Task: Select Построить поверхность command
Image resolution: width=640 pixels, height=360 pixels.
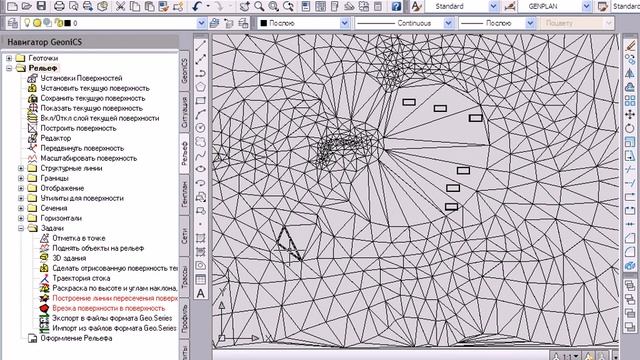Action: (78, 128)
